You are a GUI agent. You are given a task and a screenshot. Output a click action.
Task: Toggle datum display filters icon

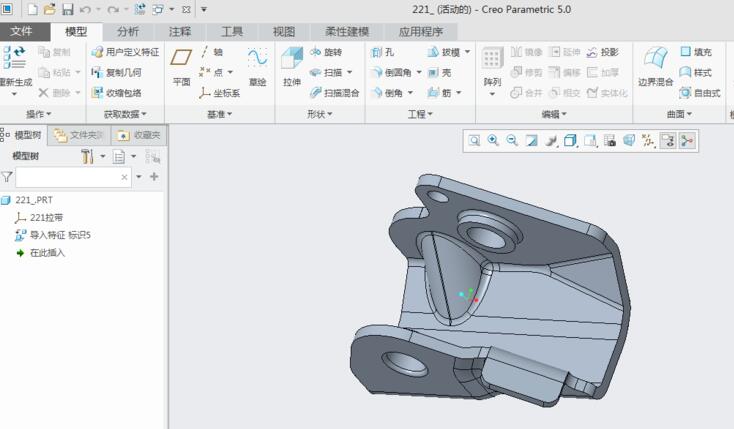tap(648, 141)
